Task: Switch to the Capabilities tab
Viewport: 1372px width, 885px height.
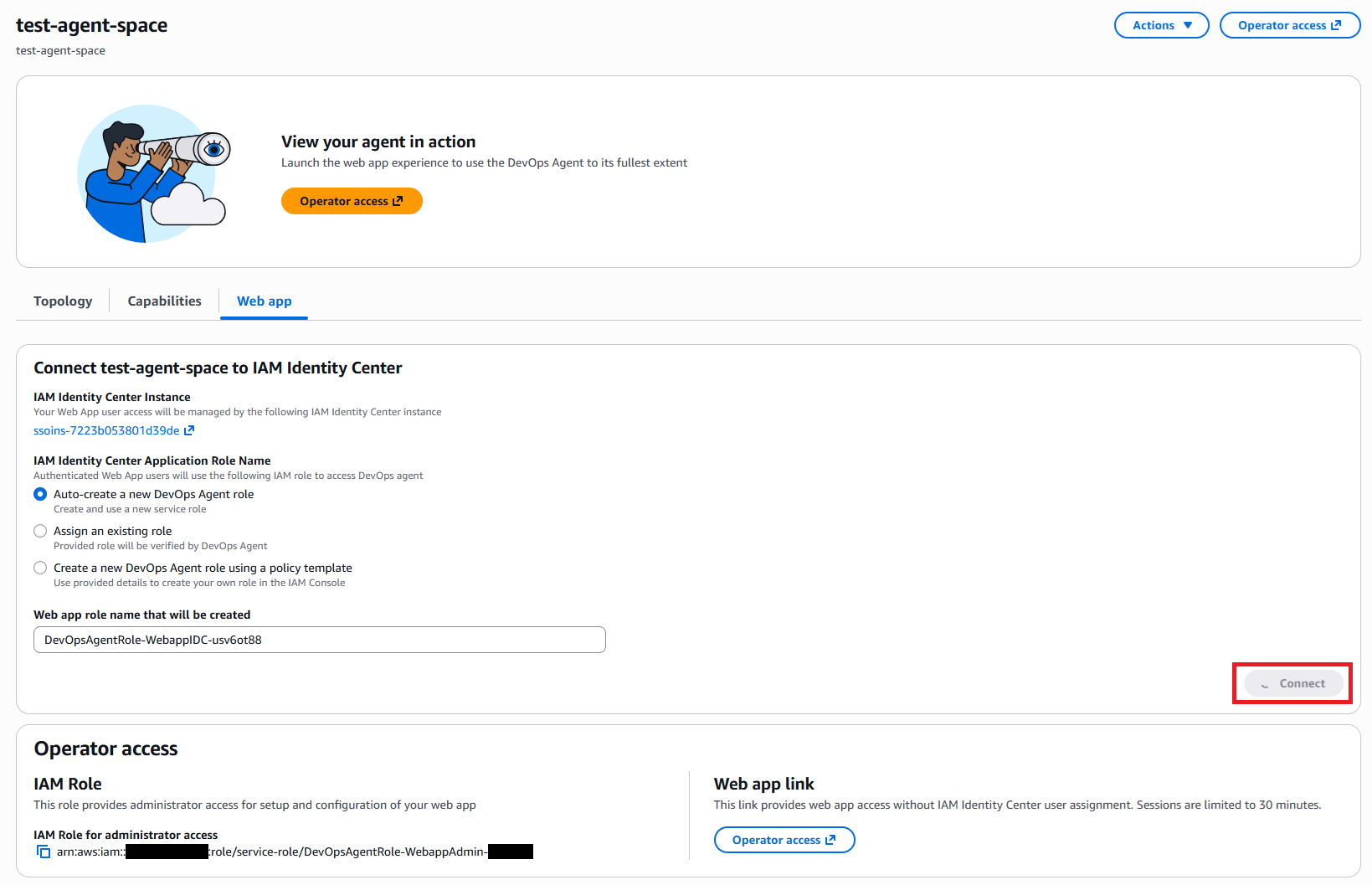Action: [x=163, y=301]
